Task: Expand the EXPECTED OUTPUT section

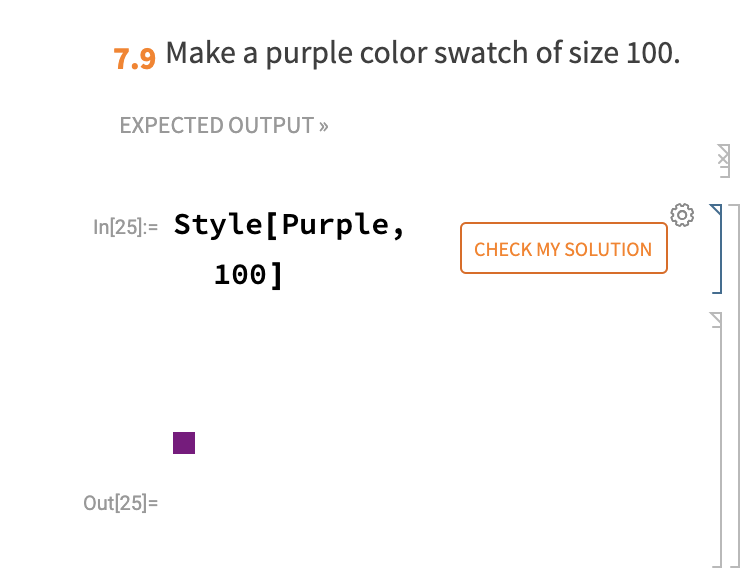Action: click(224, 125)
